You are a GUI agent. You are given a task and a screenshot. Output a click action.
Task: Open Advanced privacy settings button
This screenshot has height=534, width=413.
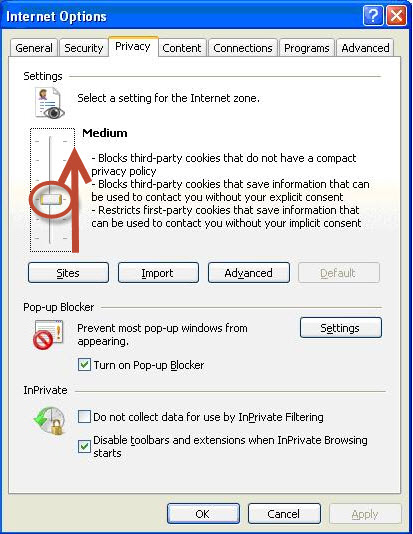coord(249,272)
